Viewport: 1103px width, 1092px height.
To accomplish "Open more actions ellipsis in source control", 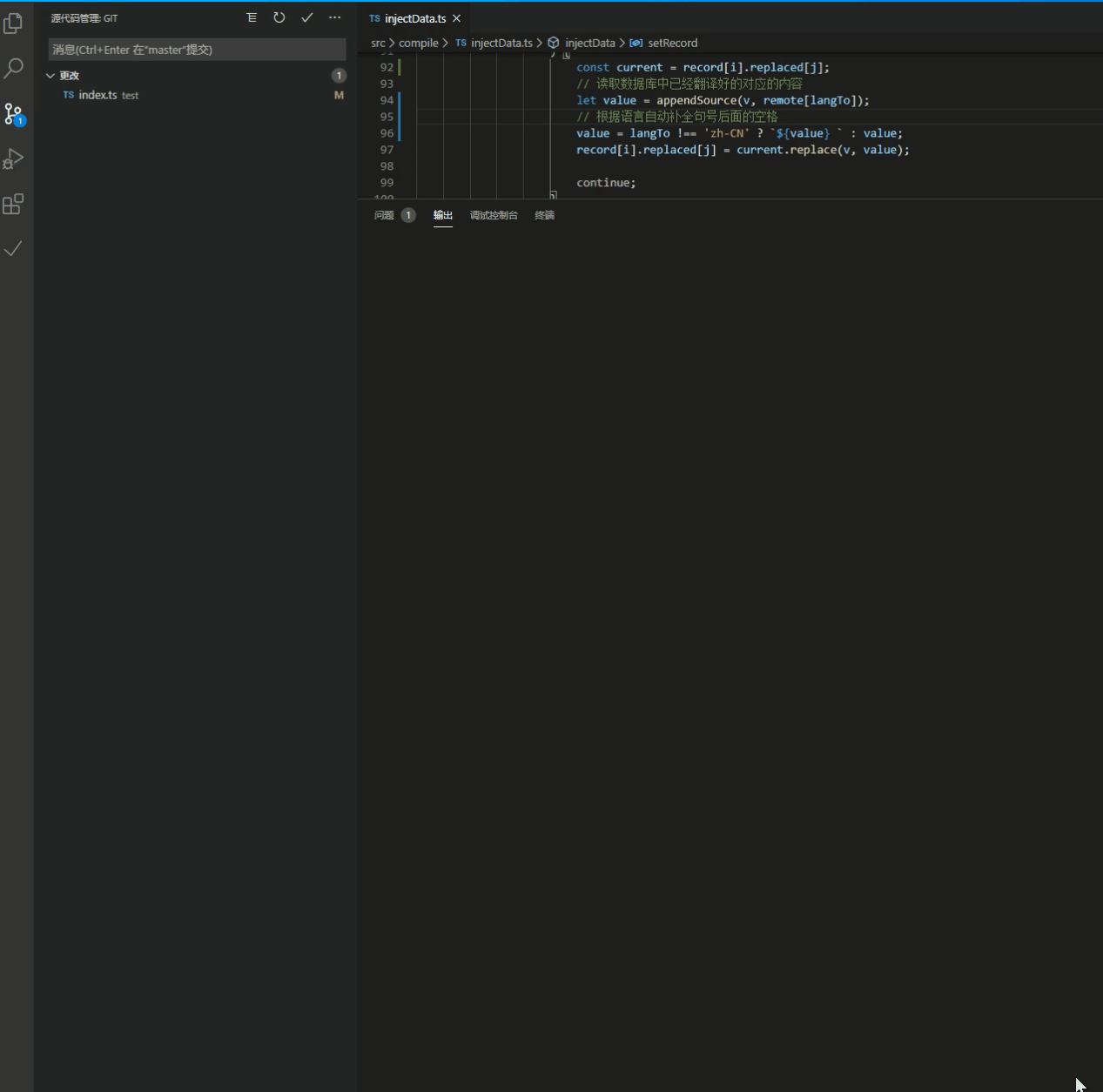I will point(335,17).
